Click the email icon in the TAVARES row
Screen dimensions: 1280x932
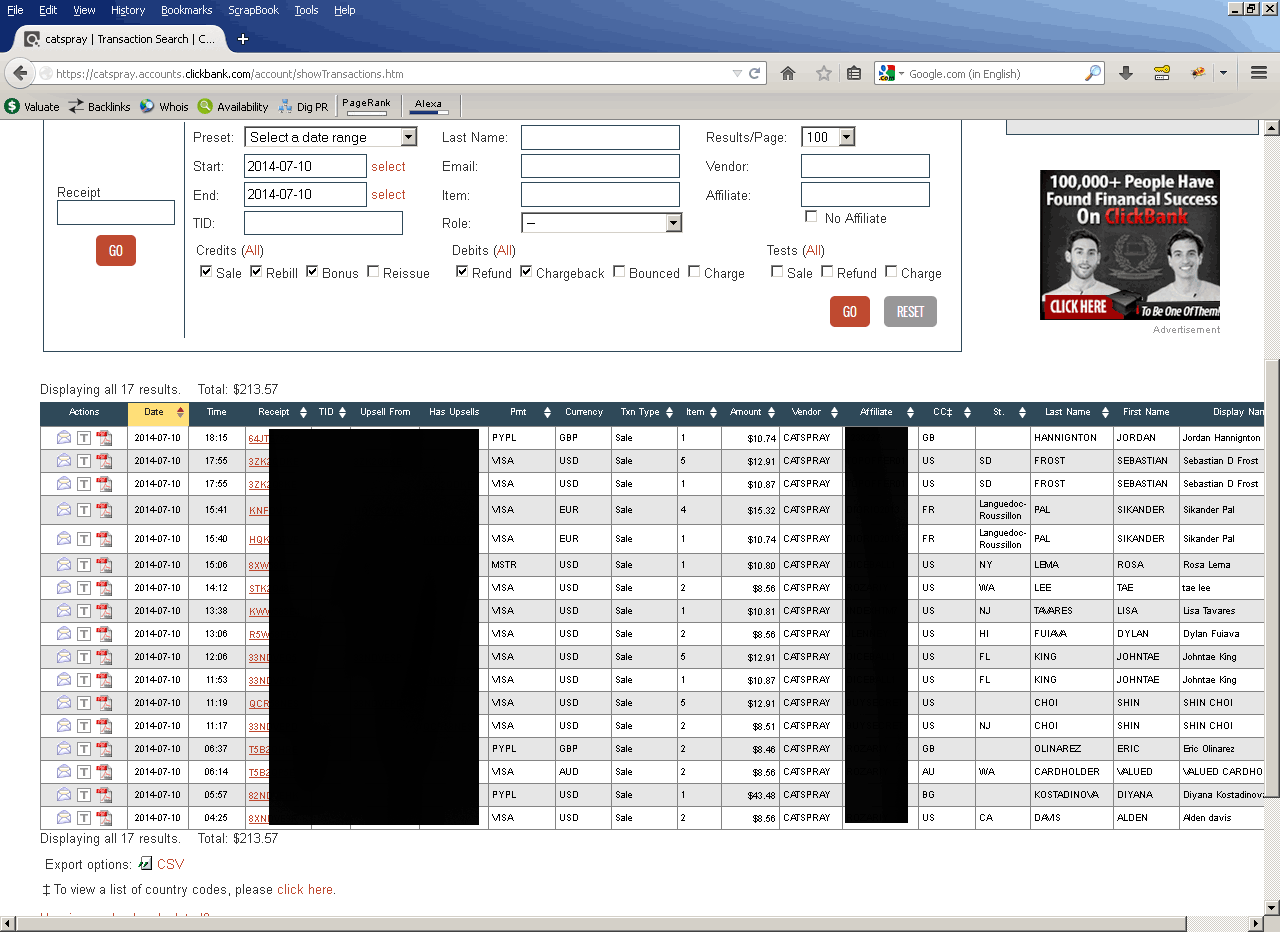click(64, 610)
